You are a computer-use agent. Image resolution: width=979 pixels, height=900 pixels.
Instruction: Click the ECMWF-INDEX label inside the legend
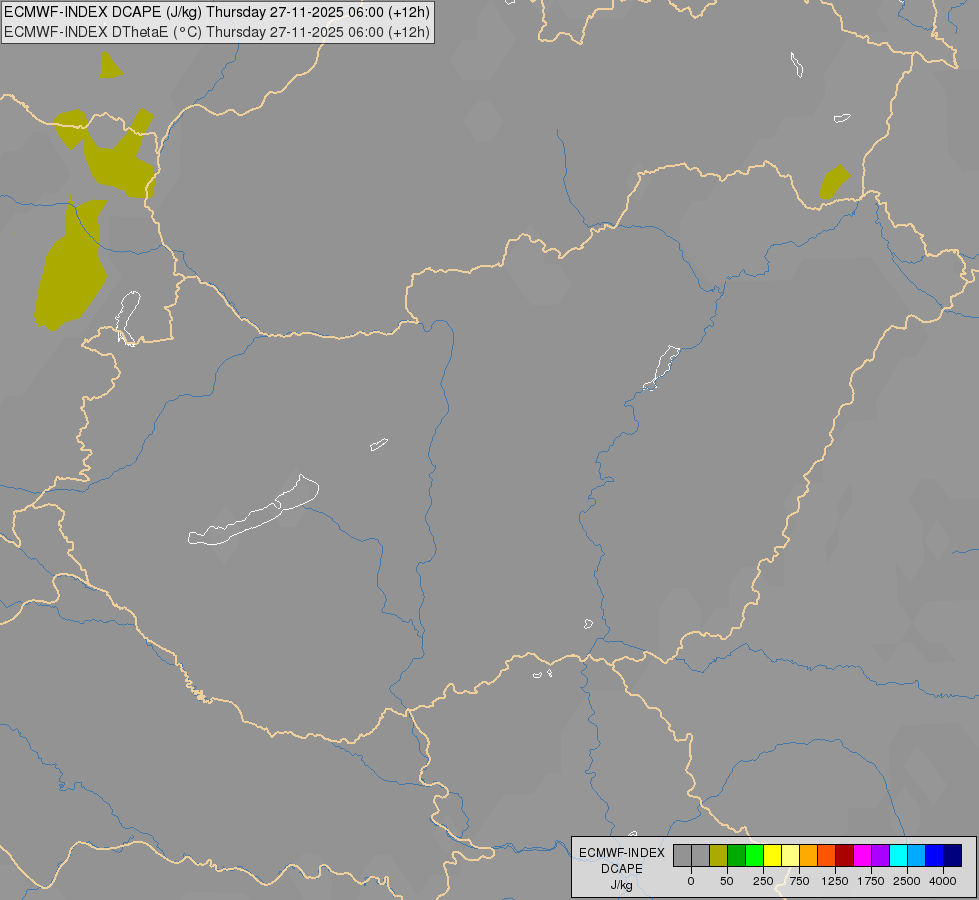point(622,853)
